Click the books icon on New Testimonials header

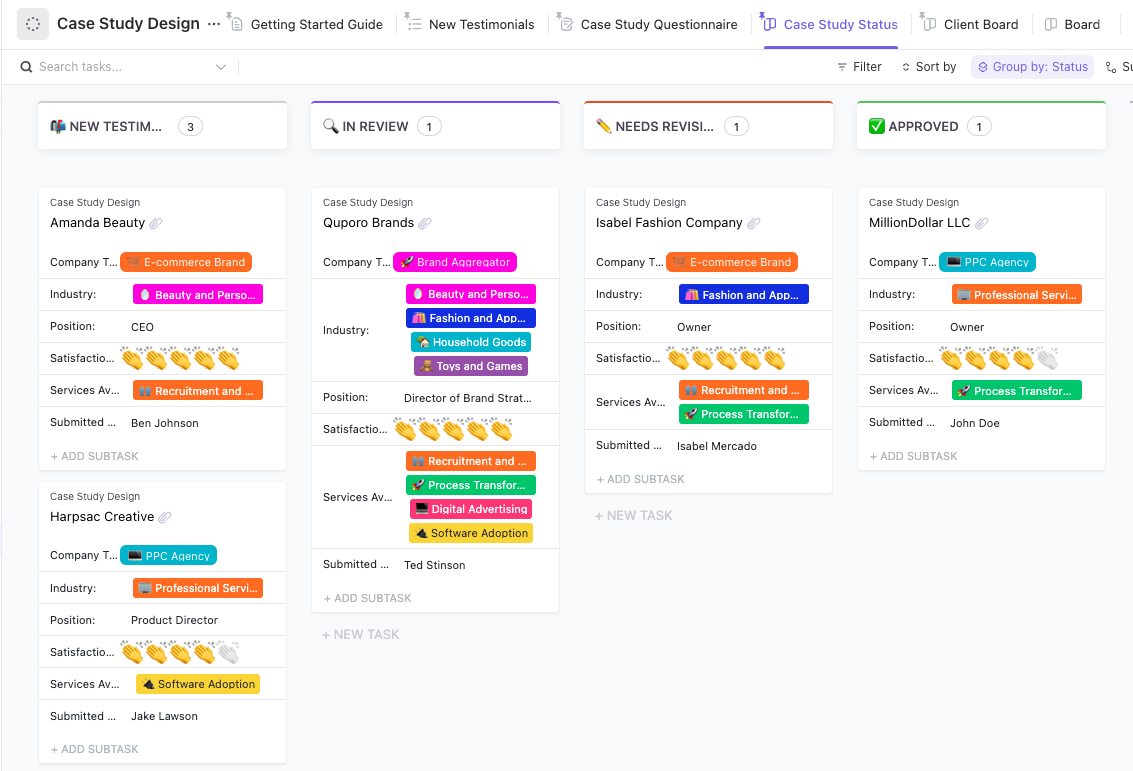57,126
